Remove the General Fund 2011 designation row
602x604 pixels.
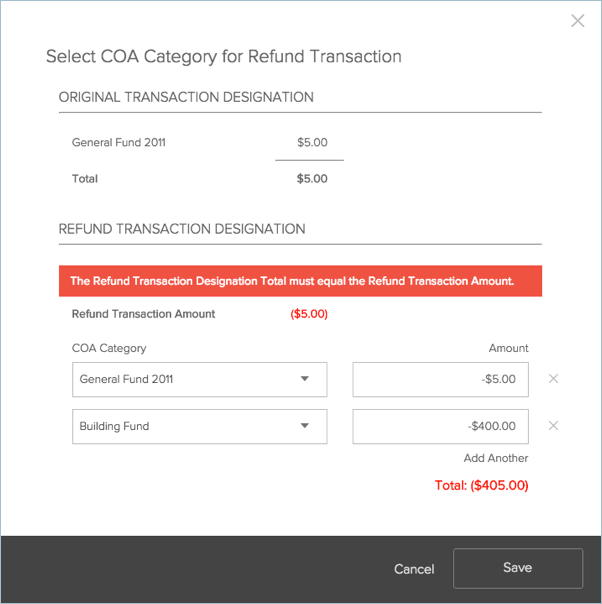(553, 379)
